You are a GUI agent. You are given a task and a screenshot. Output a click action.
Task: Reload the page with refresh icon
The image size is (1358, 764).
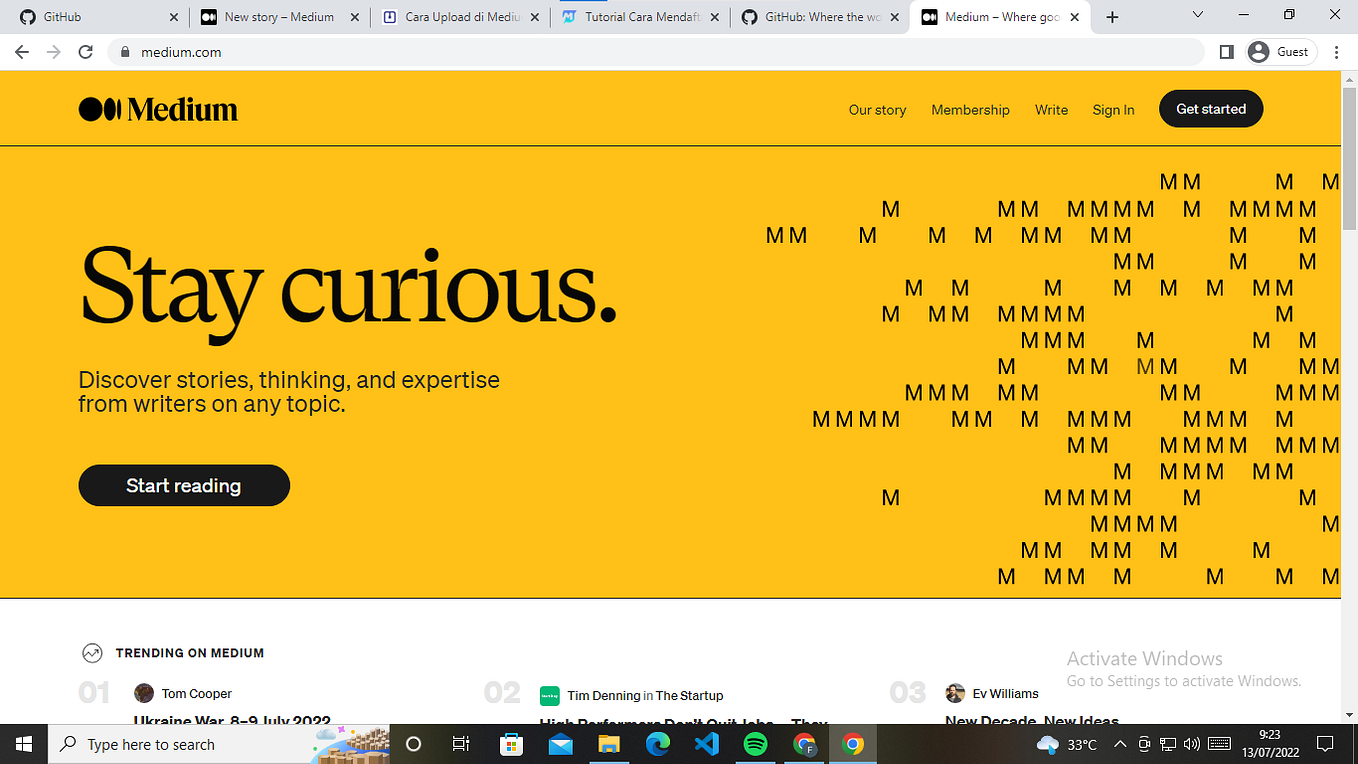coord(86,52)
